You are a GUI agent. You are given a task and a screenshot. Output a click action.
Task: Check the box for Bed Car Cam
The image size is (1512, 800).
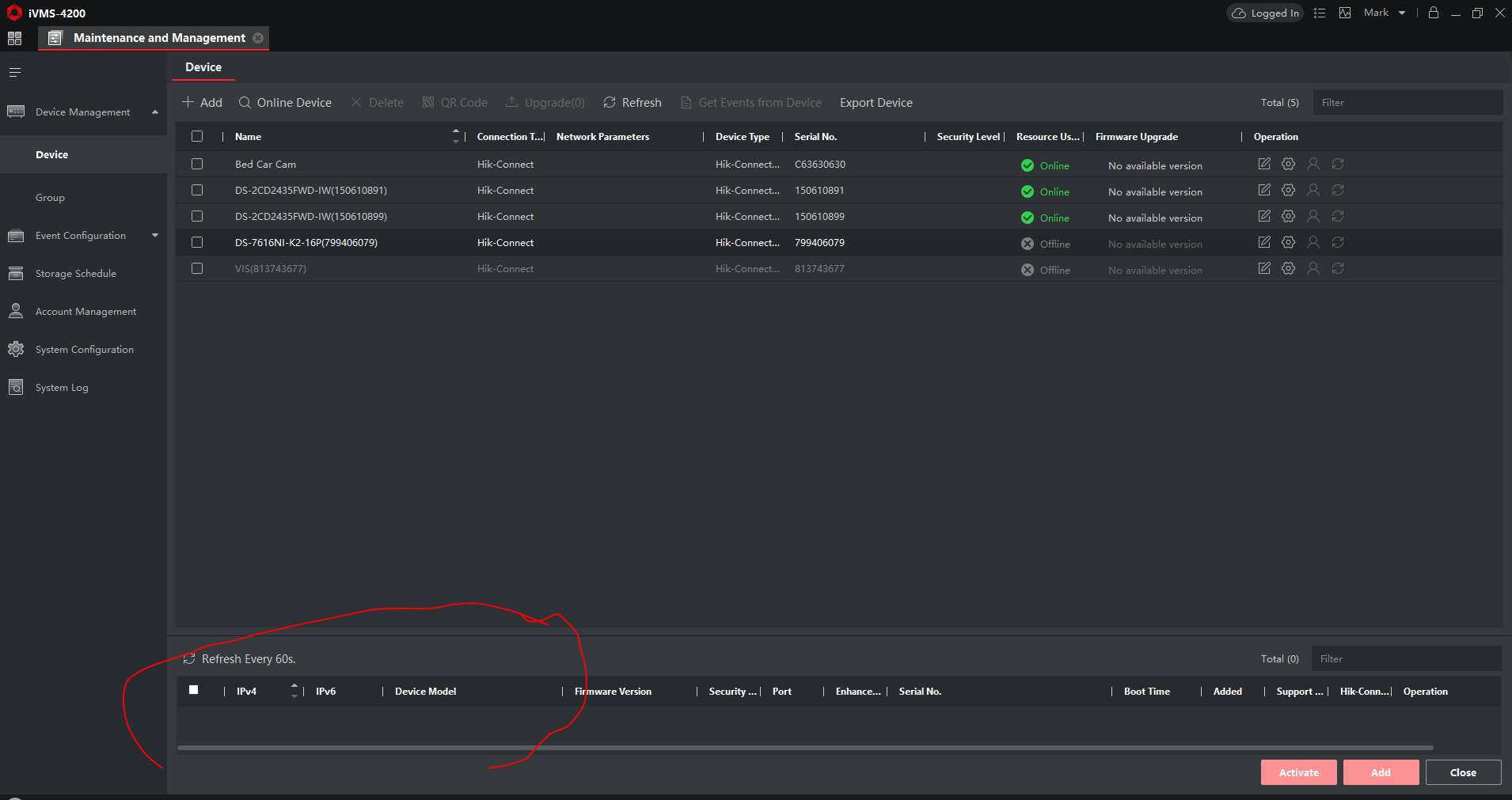point(197,164)
